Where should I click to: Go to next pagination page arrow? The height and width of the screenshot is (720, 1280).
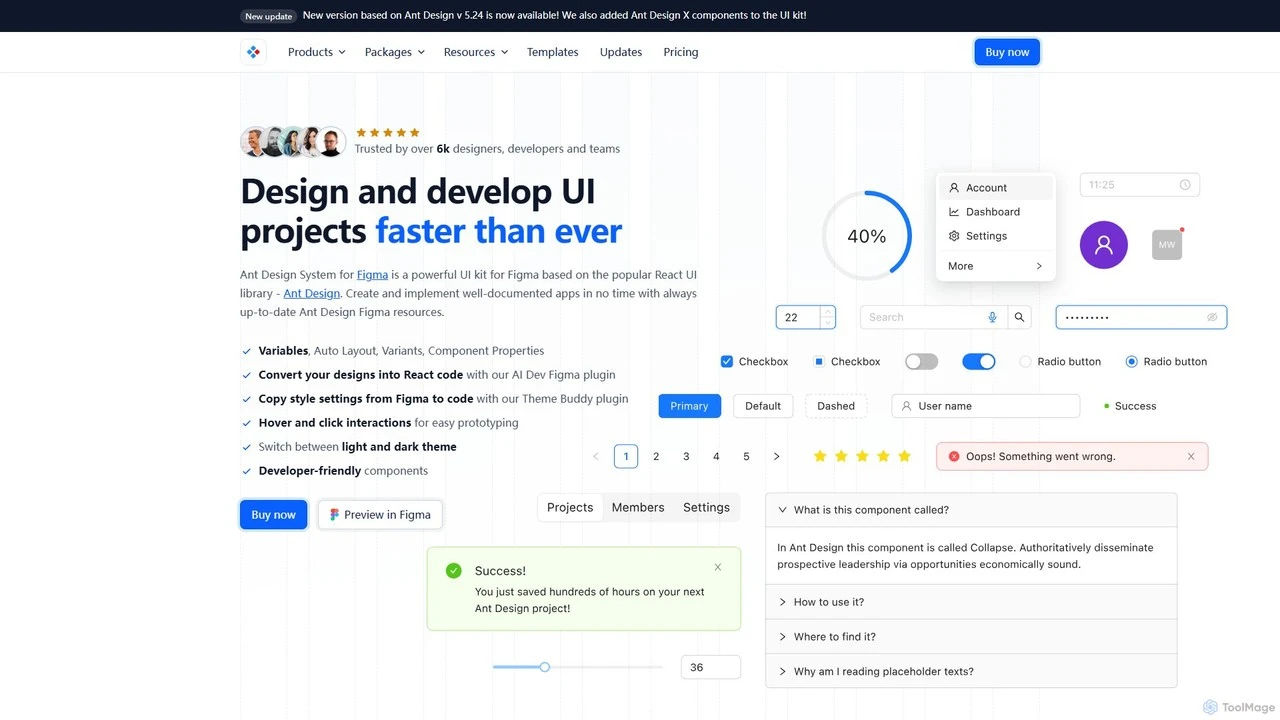(x=776, y=456)
